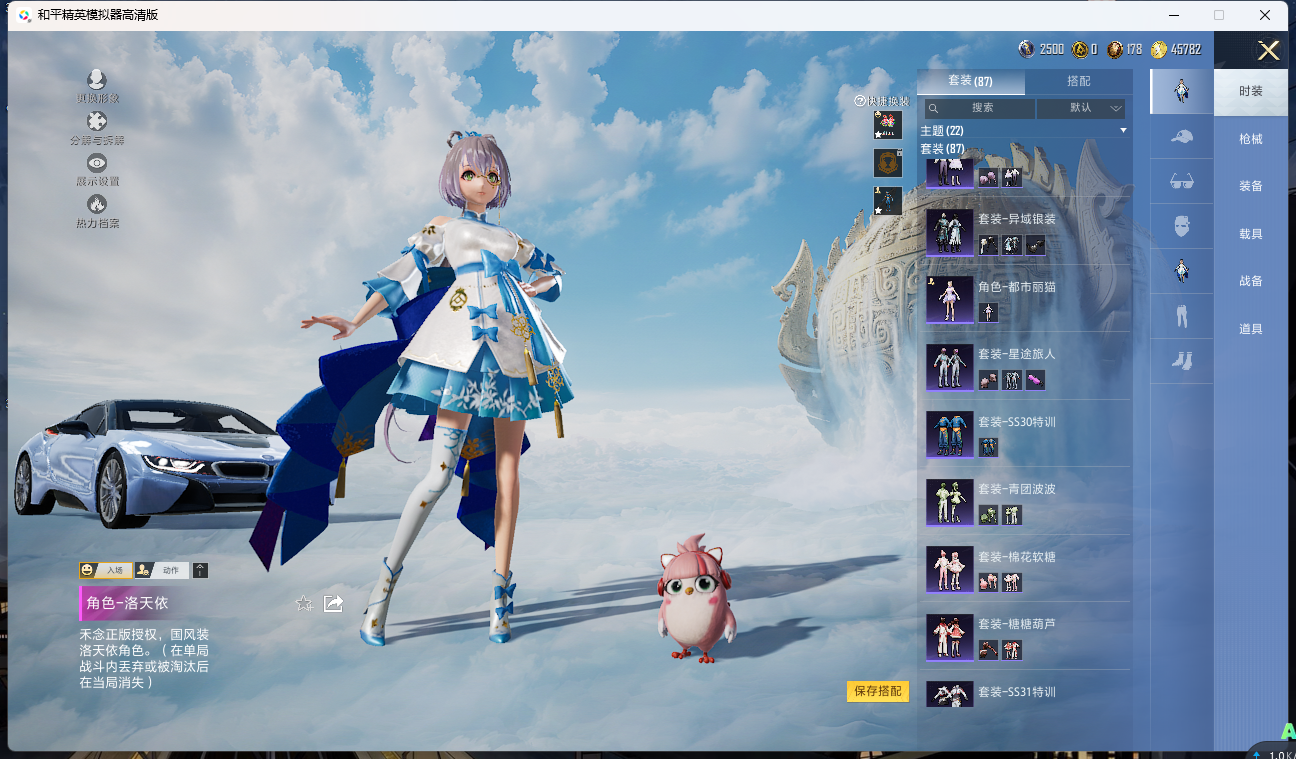The width and height of the screenshot is (1296, 759).
Task: Open the 默认 sort dropdown
Action: pos(1081,108)
